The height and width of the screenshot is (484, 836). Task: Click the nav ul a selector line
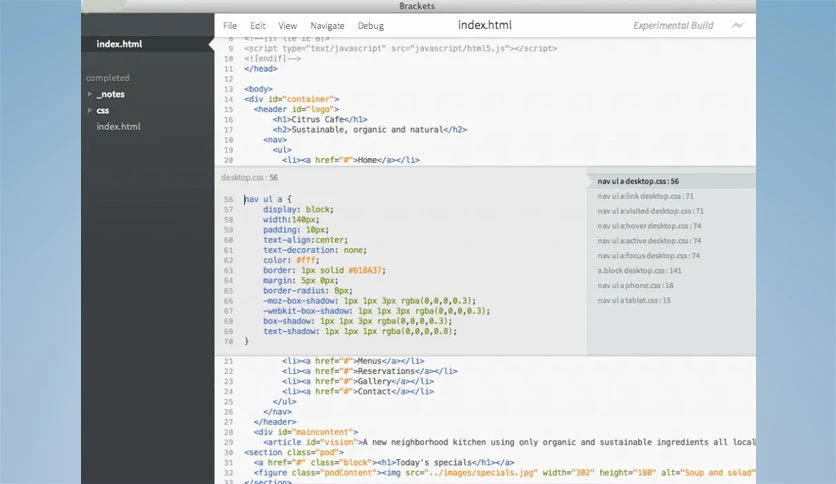[268, 199]
